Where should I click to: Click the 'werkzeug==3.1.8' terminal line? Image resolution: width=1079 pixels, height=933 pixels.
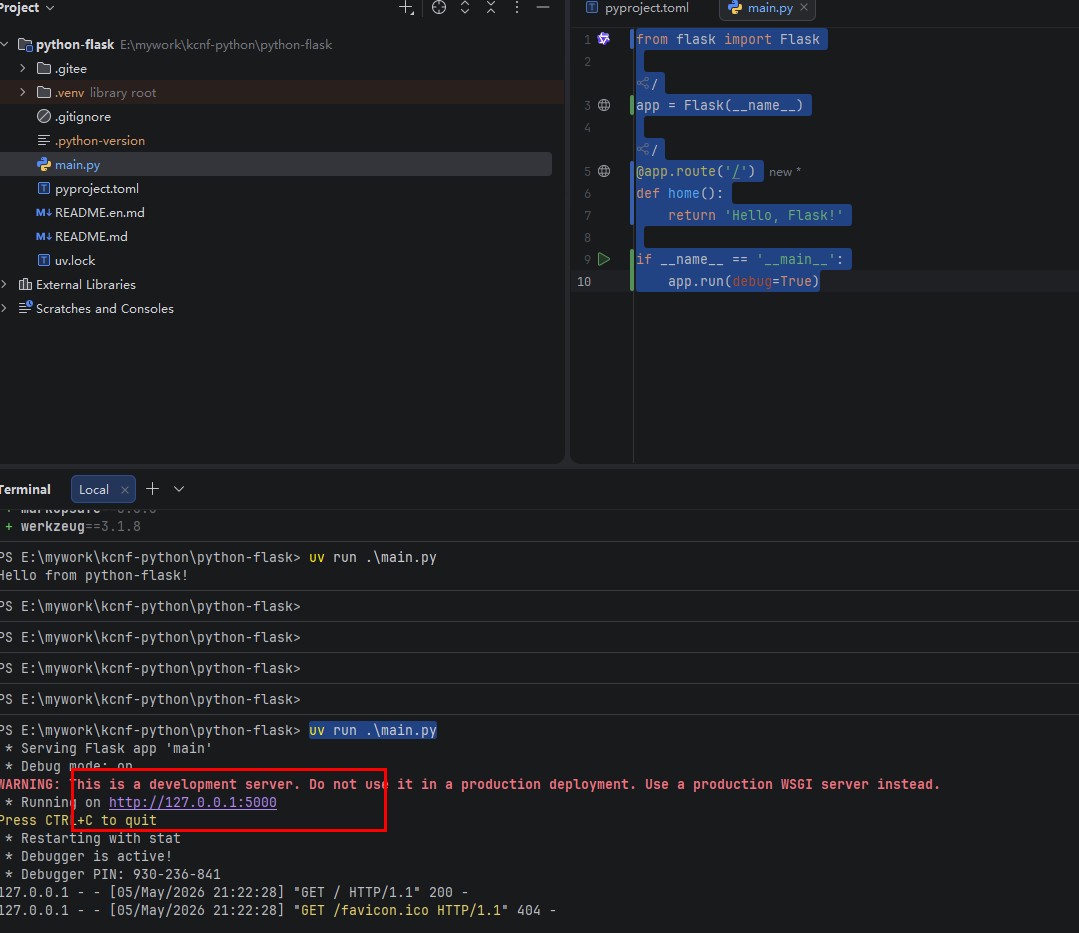pos(81,526)
